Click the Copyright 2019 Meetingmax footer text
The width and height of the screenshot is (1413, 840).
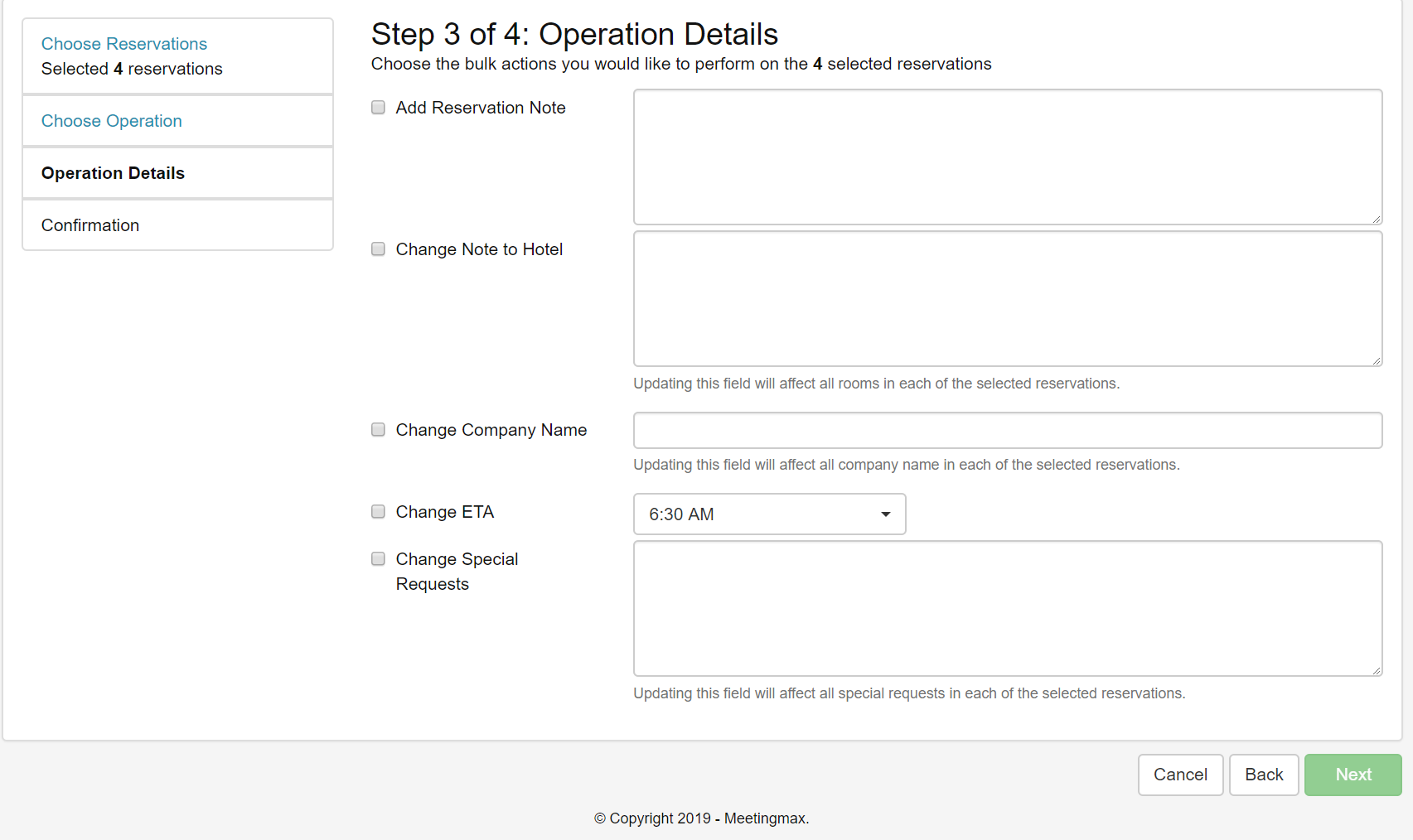tap(701, 818)
